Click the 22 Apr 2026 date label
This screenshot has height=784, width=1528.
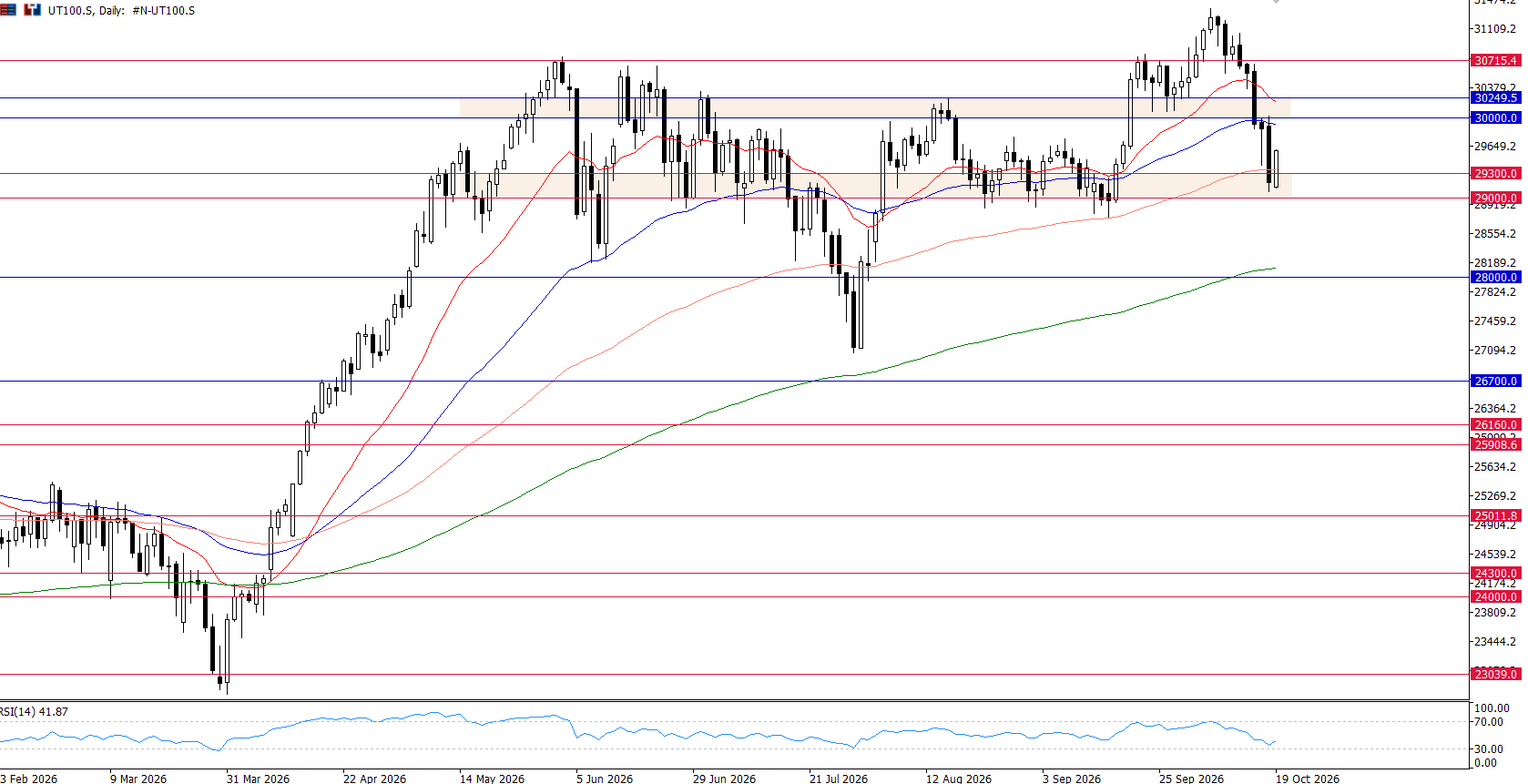(x=374, y=779)
